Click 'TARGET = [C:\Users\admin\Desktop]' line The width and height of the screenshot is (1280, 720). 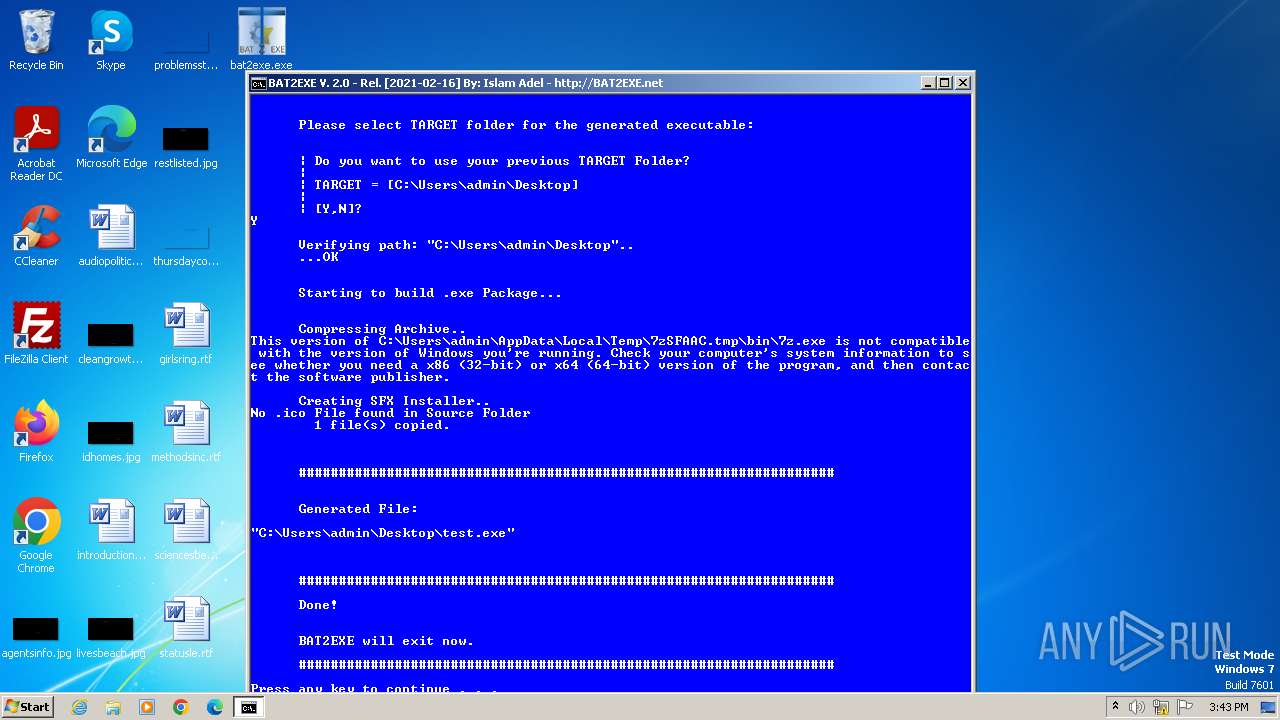tap(446, 185)
